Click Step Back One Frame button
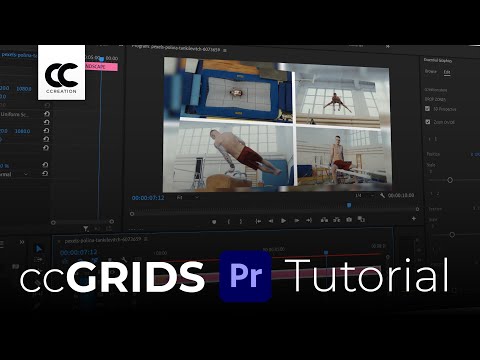 coord(271,221)
